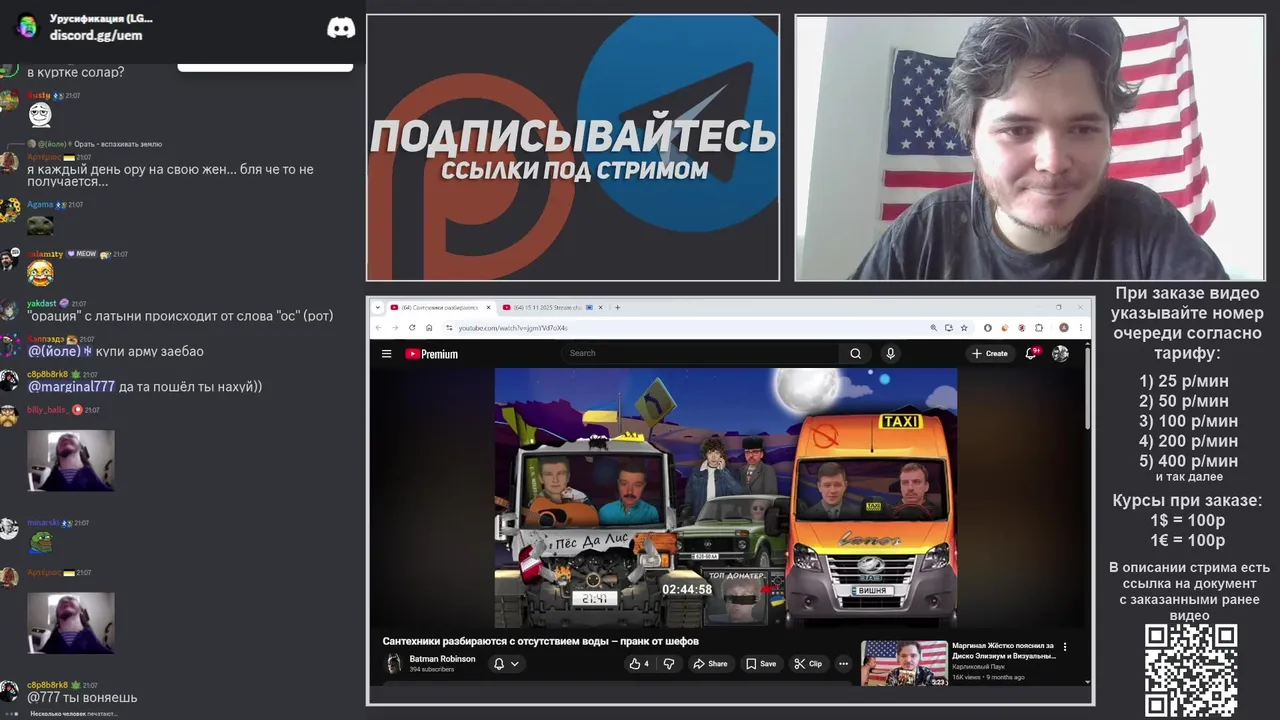1280x720 pixels.
Task: Open options for suggested Маргинал video
Action: click(1065, 647)
